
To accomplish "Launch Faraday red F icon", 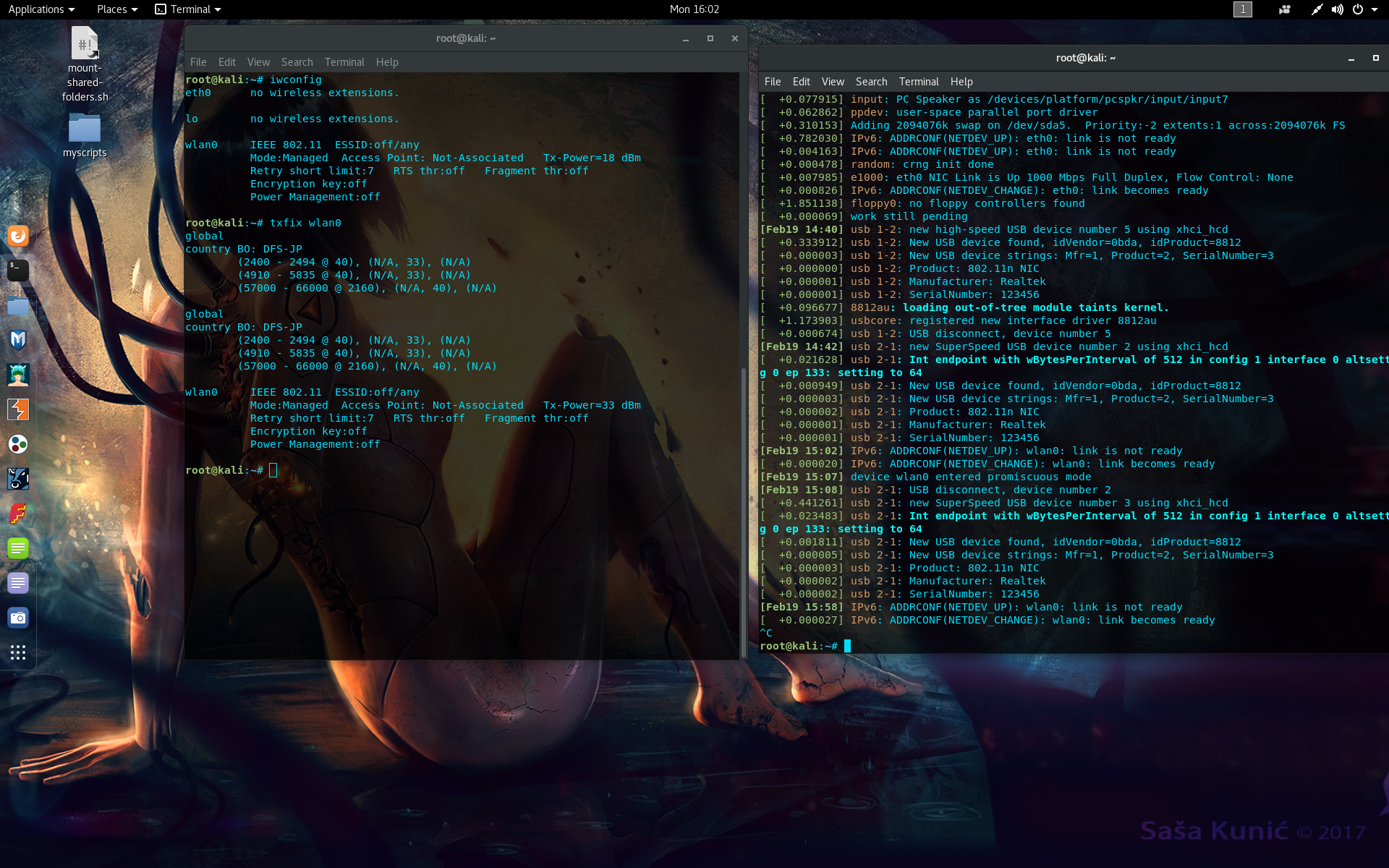I will click(x=18, y=514).
